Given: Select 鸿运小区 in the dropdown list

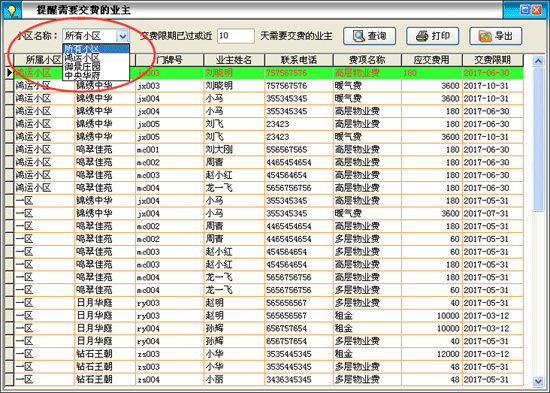Looking at the screenshot, I should (x=96, y=57).
